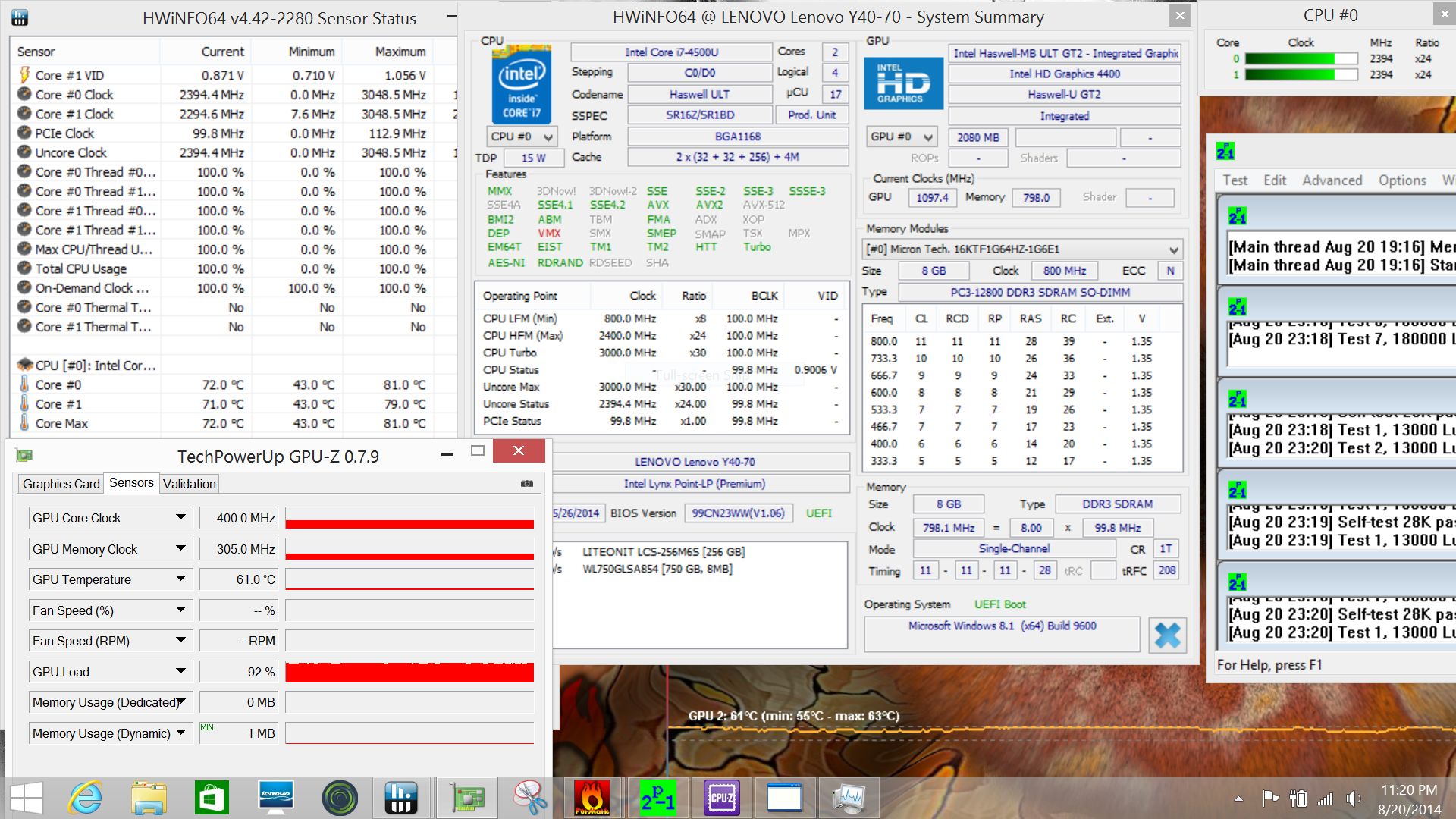Click the UEFI label beside BIOS version

[x=818, y=513]
